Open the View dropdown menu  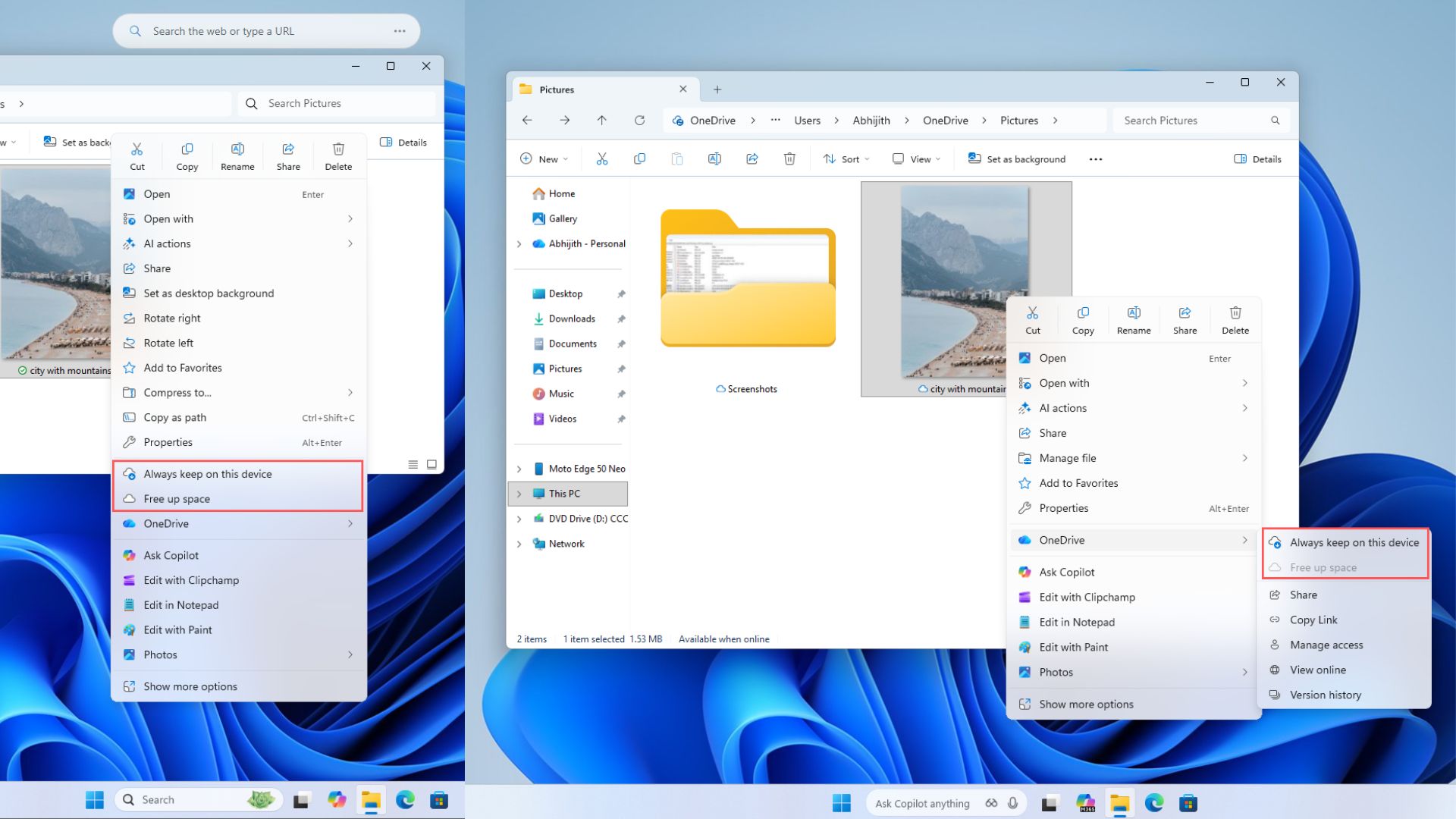(x=916, y=158)
